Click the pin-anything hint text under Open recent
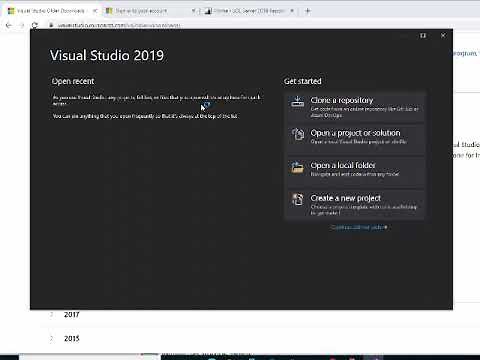The width and height of the screenshot is (480, 360). [145, 116]
